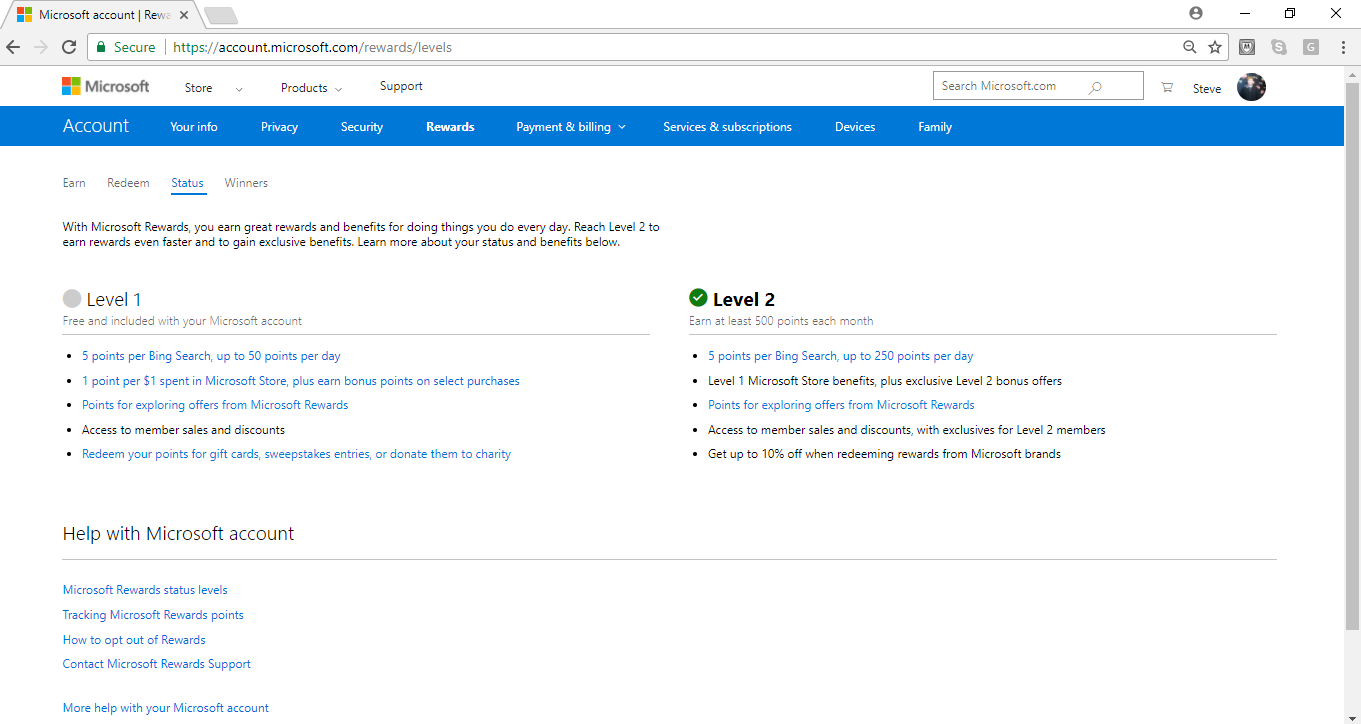The image size is (1361, 724).
Task: Go to the Privacy section
Action: coord(280,127)
